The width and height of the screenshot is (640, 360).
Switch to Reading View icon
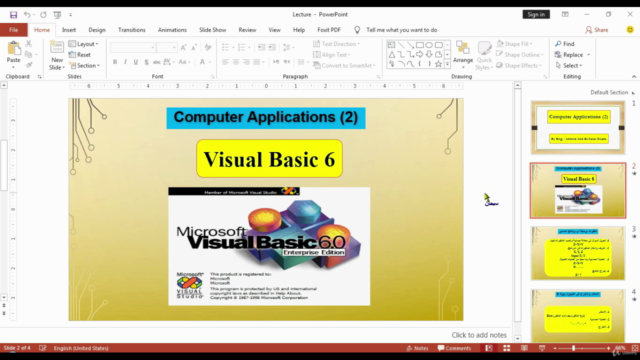(524, 348)
